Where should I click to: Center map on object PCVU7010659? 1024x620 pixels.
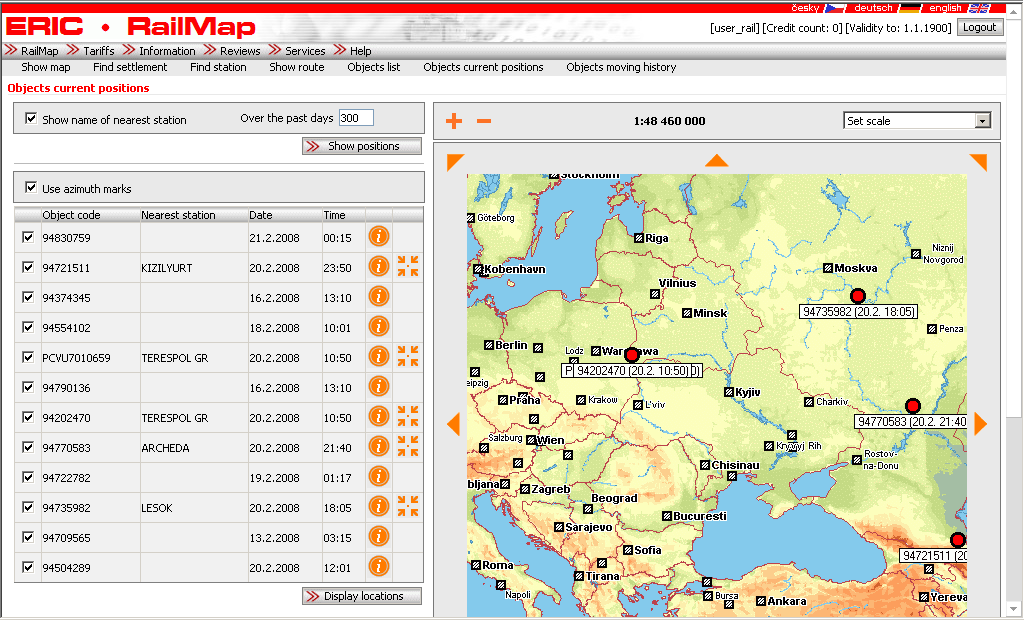(408, 357)
